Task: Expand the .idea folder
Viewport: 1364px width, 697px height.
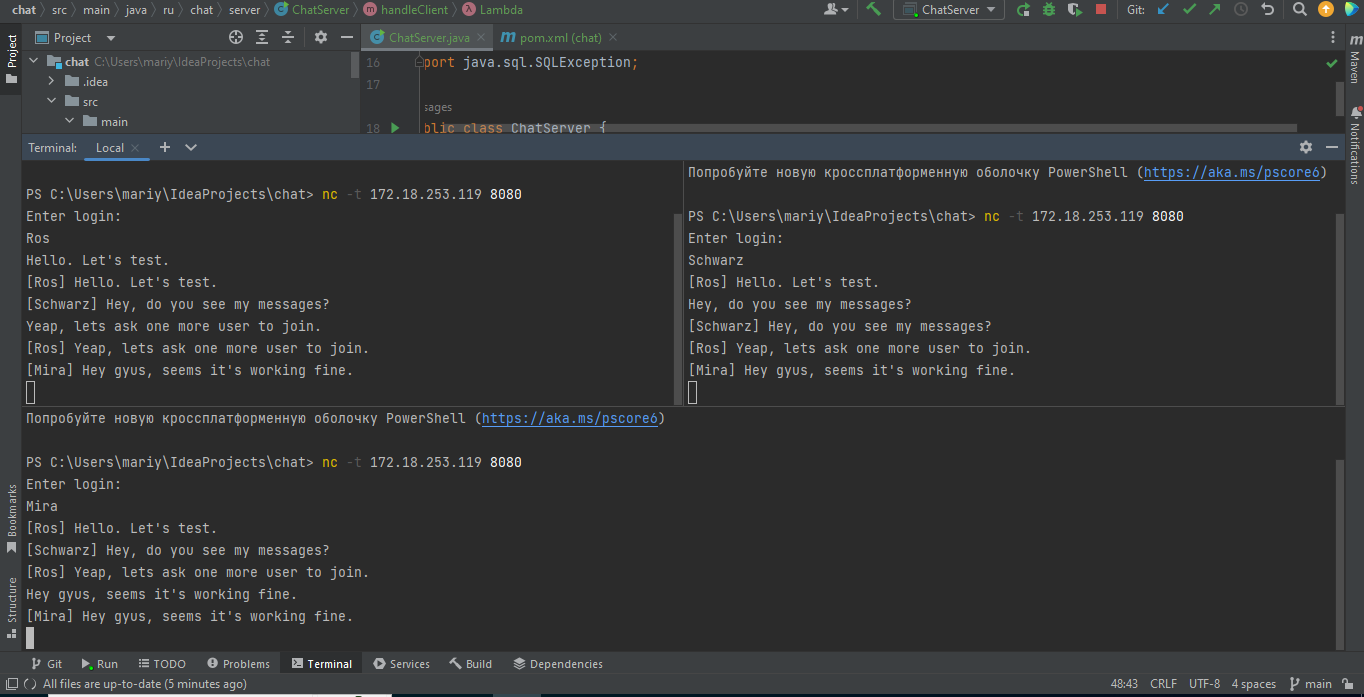Action: [52, 81]
